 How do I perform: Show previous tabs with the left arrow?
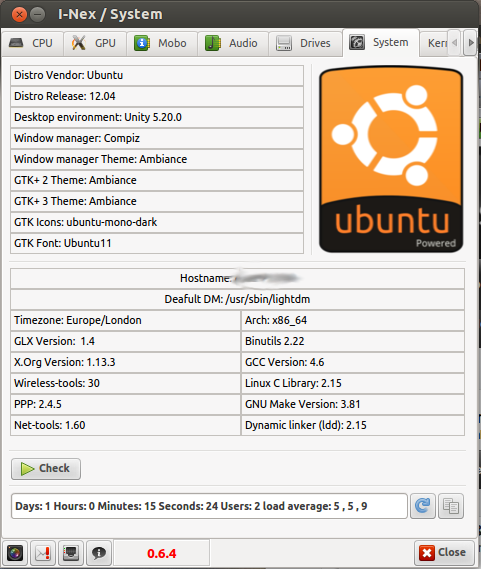coord(454,43)
